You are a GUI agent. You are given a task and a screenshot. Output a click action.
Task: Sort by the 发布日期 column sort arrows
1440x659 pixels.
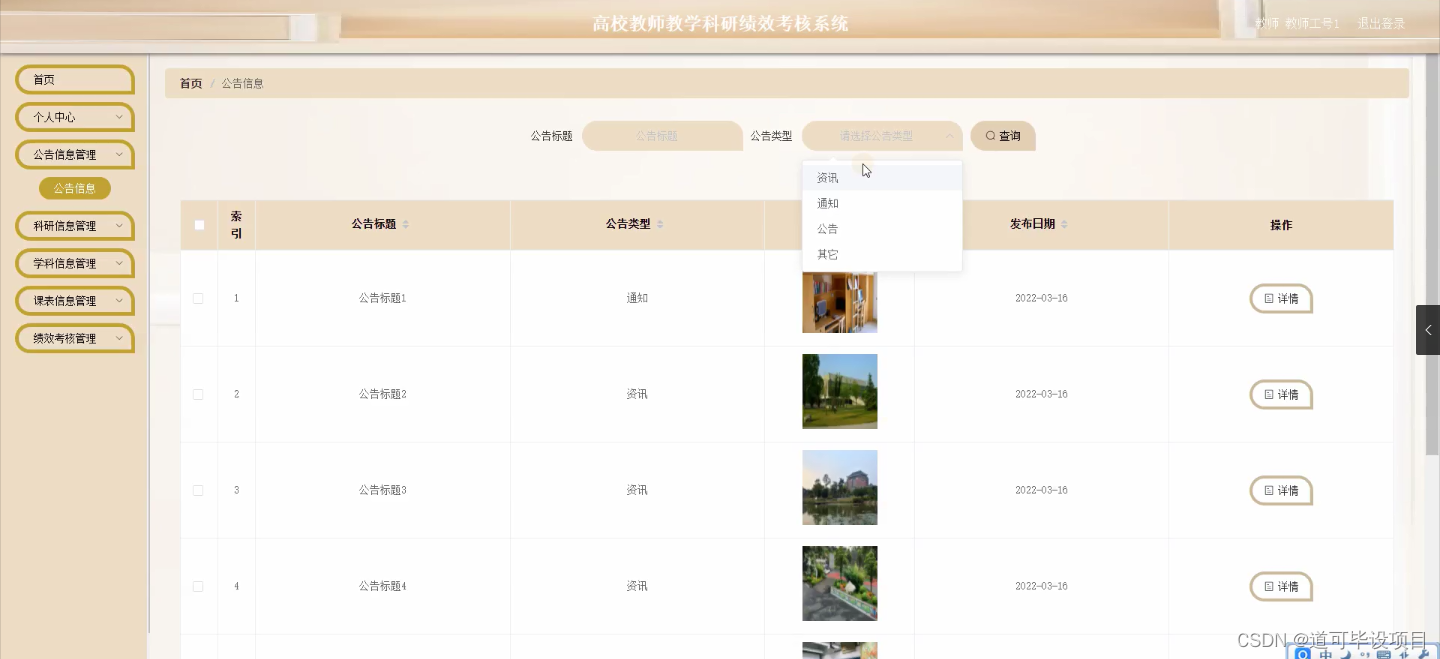point(1064,225)
